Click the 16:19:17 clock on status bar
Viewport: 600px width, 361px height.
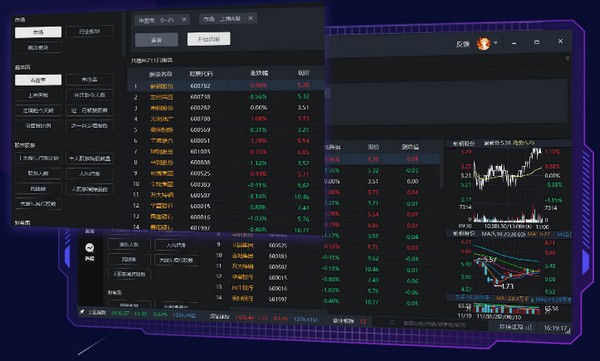pos(554,328)
